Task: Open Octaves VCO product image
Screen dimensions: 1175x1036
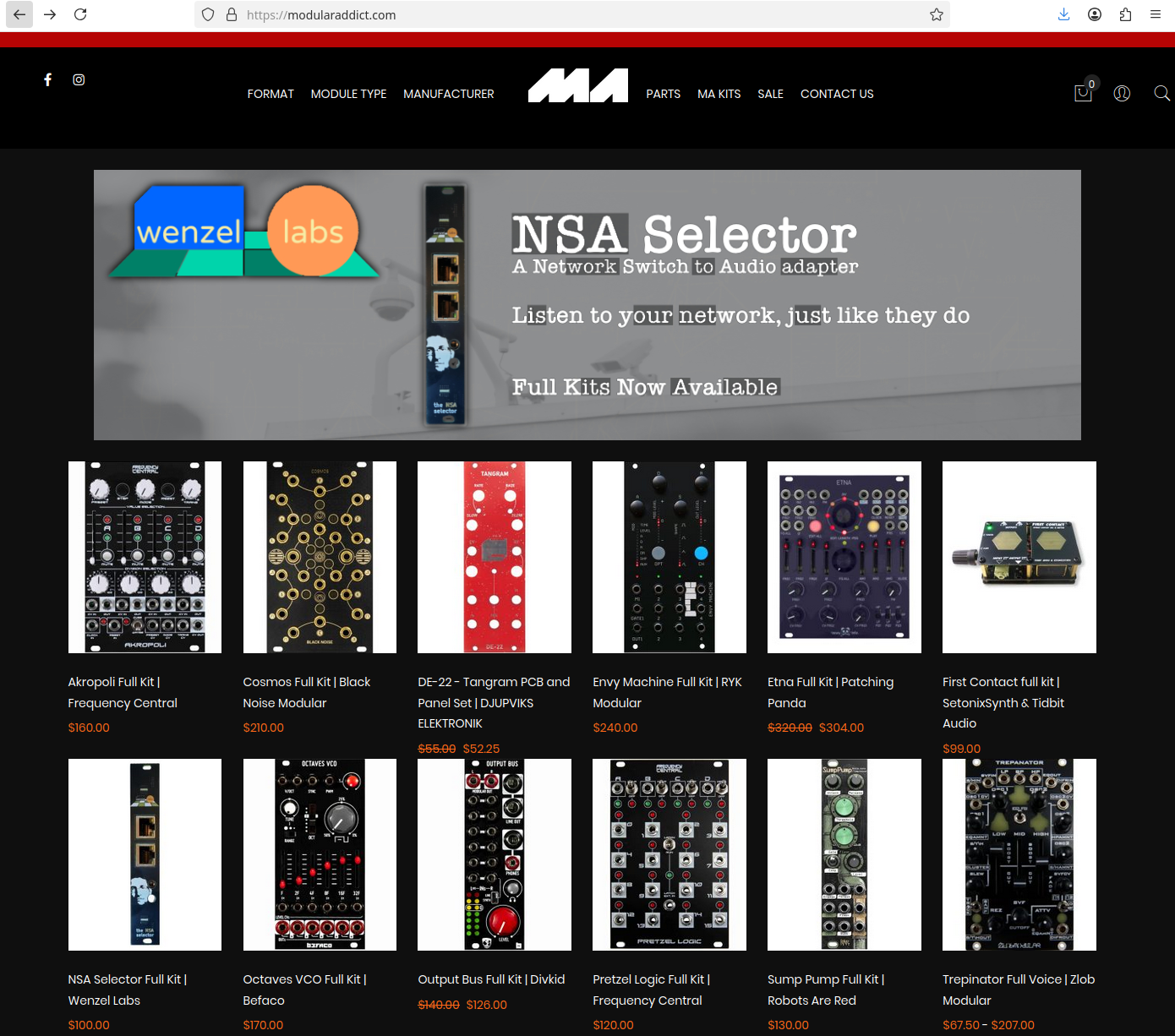Action: (320, 854)
